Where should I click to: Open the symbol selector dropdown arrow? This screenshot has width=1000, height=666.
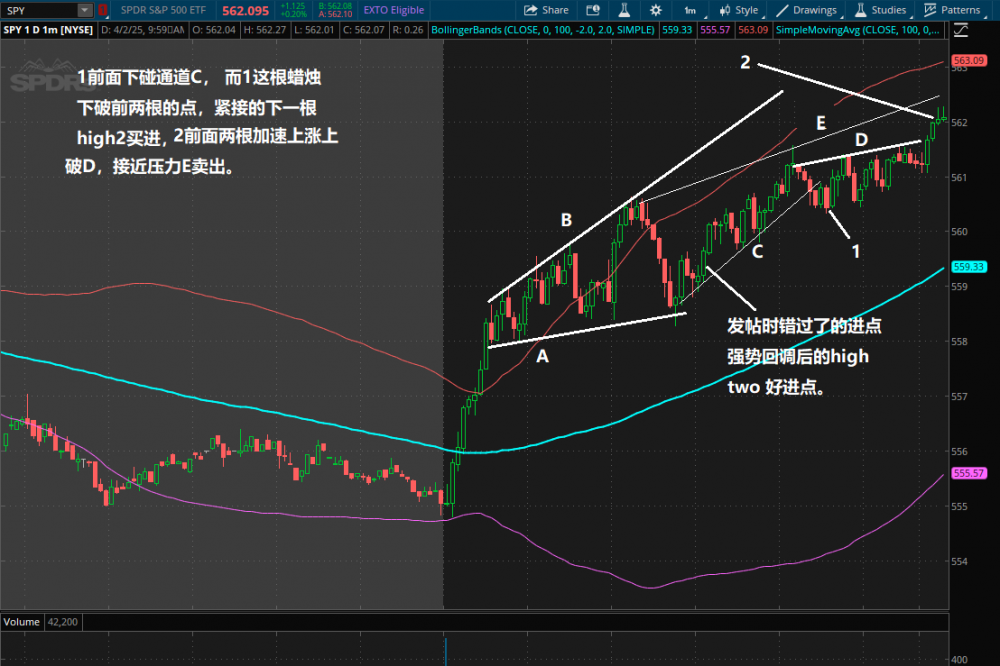[85, 10]
